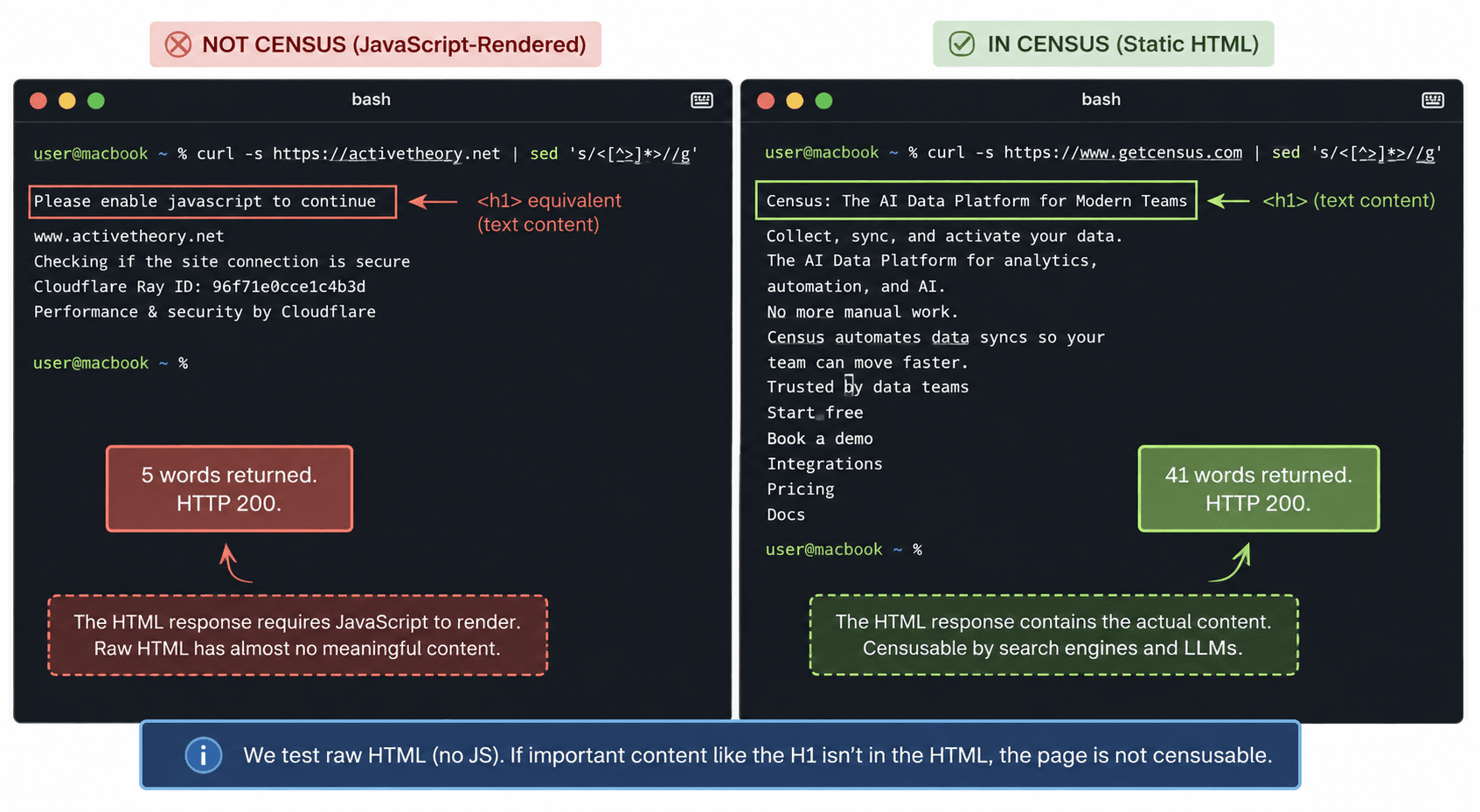This screenshot has width=1480, height=812.
Task: Minimize the right bash terminal with the yellow button
Action: coord(795,101)
